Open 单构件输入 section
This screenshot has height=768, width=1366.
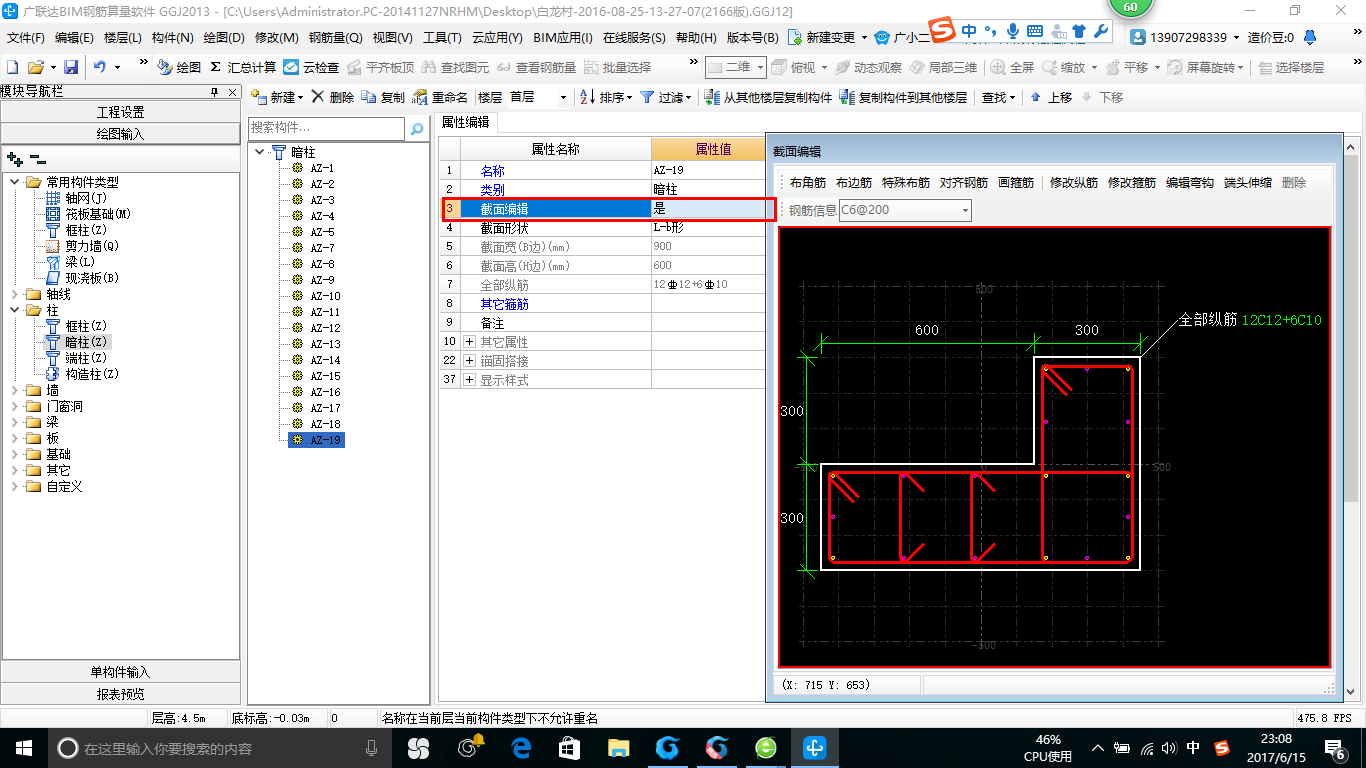[x=120, y=672]
